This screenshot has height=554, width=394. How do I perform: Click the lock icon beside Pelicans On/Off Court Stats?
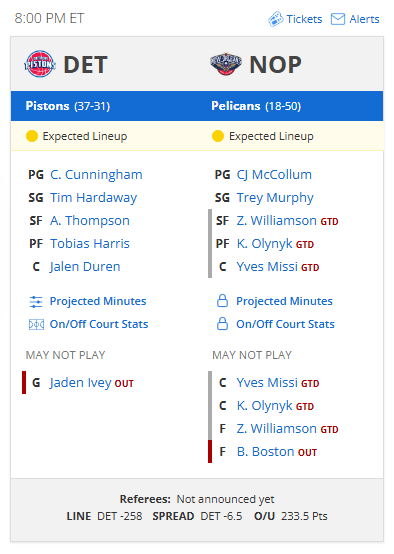(x=222, y=323)
